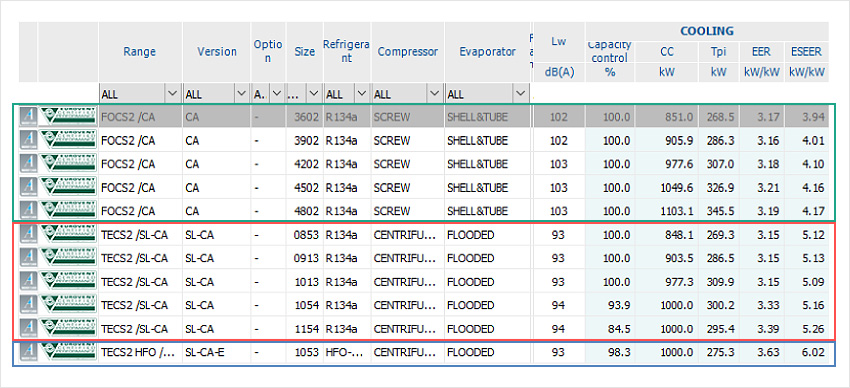Click the COOLING group header
Image resolution: width=850 pixels, height=388 pixels.
[707, 31]
